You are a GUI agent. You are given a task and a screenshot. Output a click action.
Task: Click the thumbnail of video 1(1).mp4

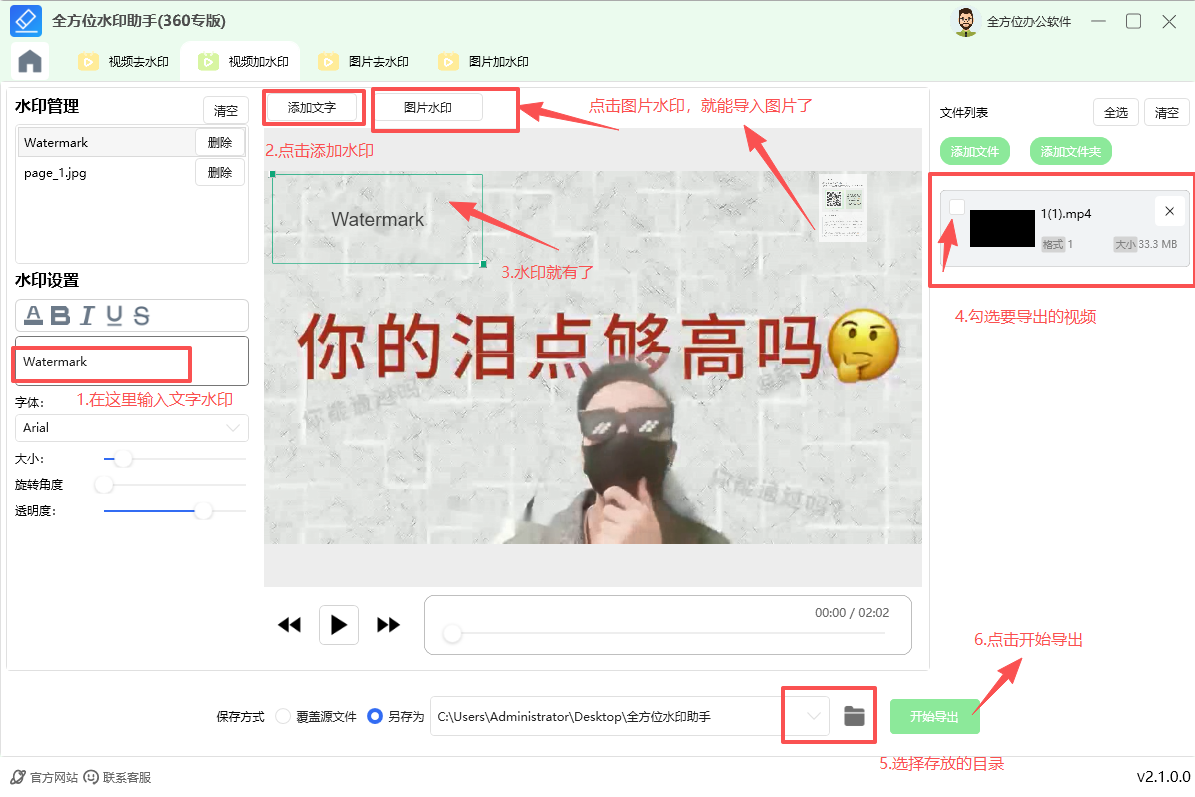[x=1002, y=228]
